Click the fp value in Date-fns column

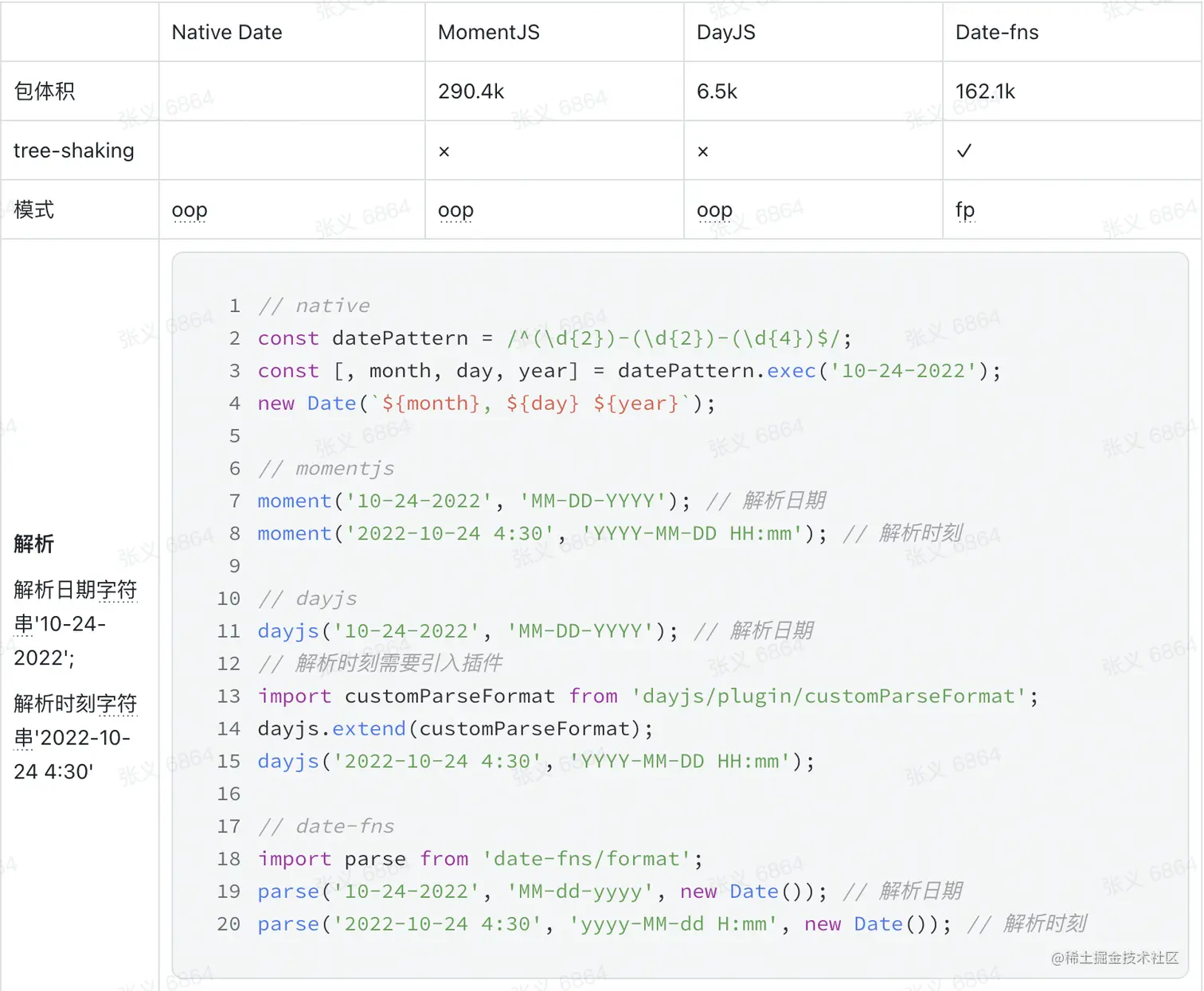pyautogui.click(x=965, y=210)
